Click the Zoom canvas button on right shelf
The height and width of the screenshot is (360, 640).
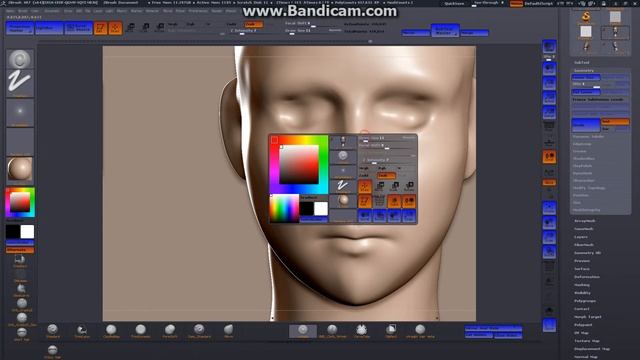click(x=549, y=83)
